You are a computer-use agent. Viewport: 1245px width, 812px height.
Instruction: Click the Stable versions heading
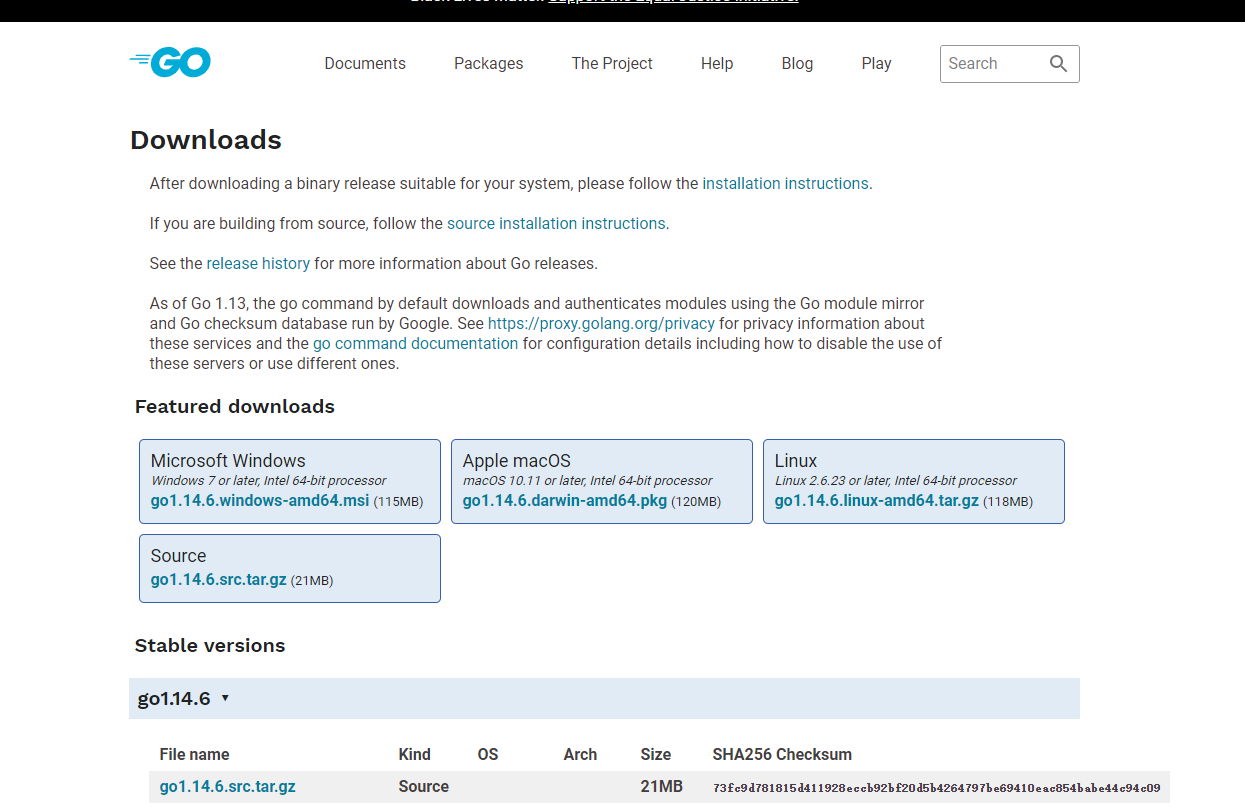pyautogui.click(x=210, y=645)
